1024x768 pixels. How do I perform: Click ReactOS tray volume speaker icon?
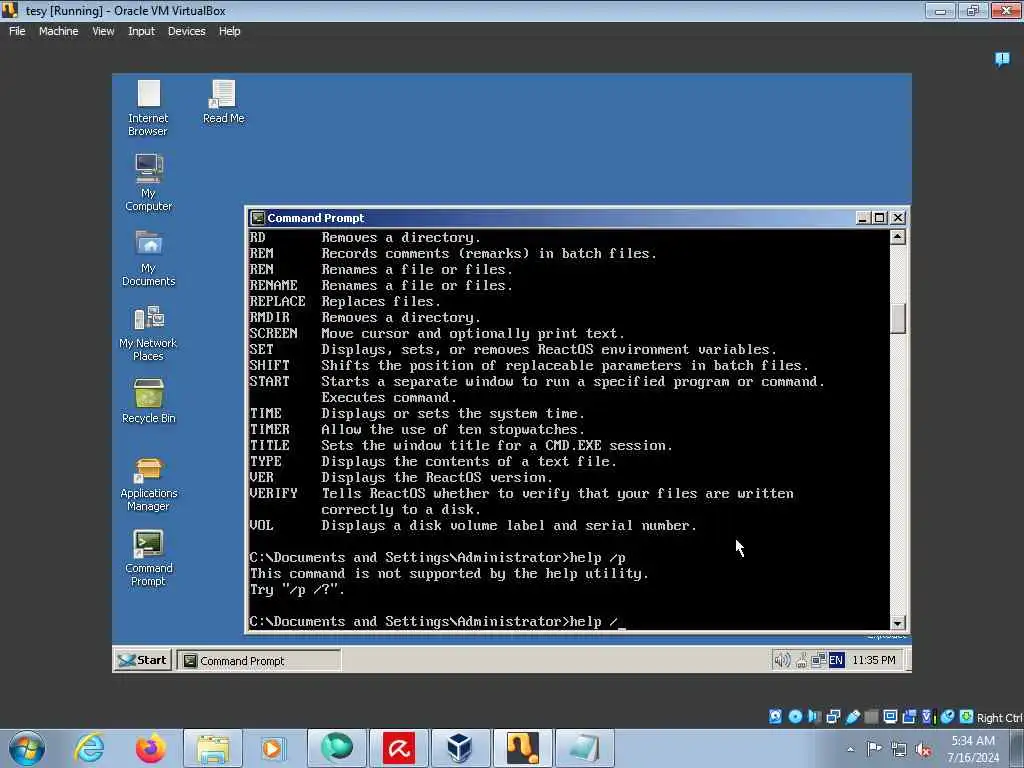click(781, 660)
